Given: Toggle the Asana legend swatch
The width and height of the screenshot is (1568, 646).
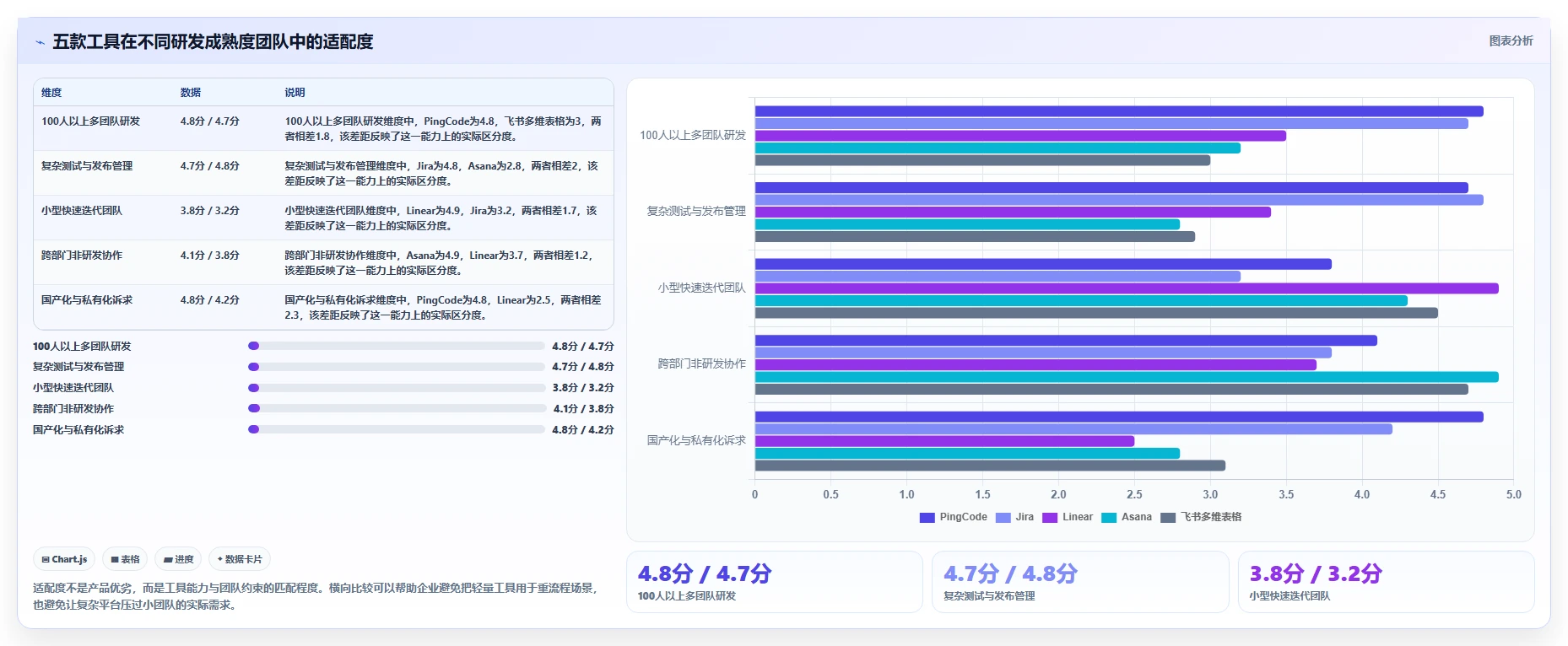Looking at the screenshot, I should click(1109, 517).
